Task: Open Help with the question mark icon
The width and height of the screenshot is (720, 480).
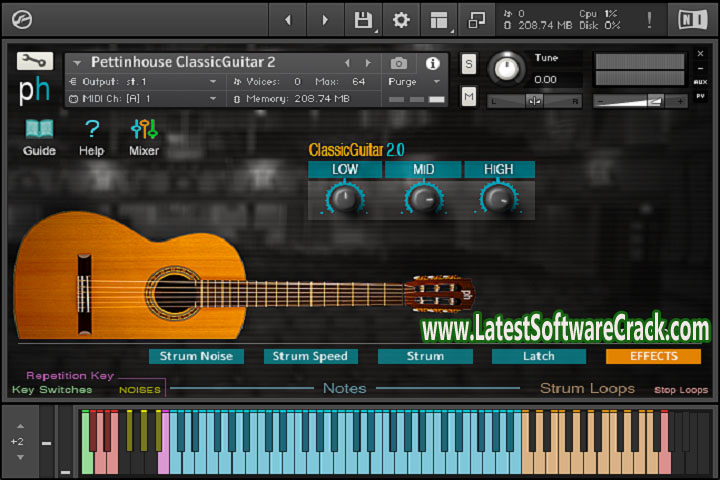Action: point(92,130)
